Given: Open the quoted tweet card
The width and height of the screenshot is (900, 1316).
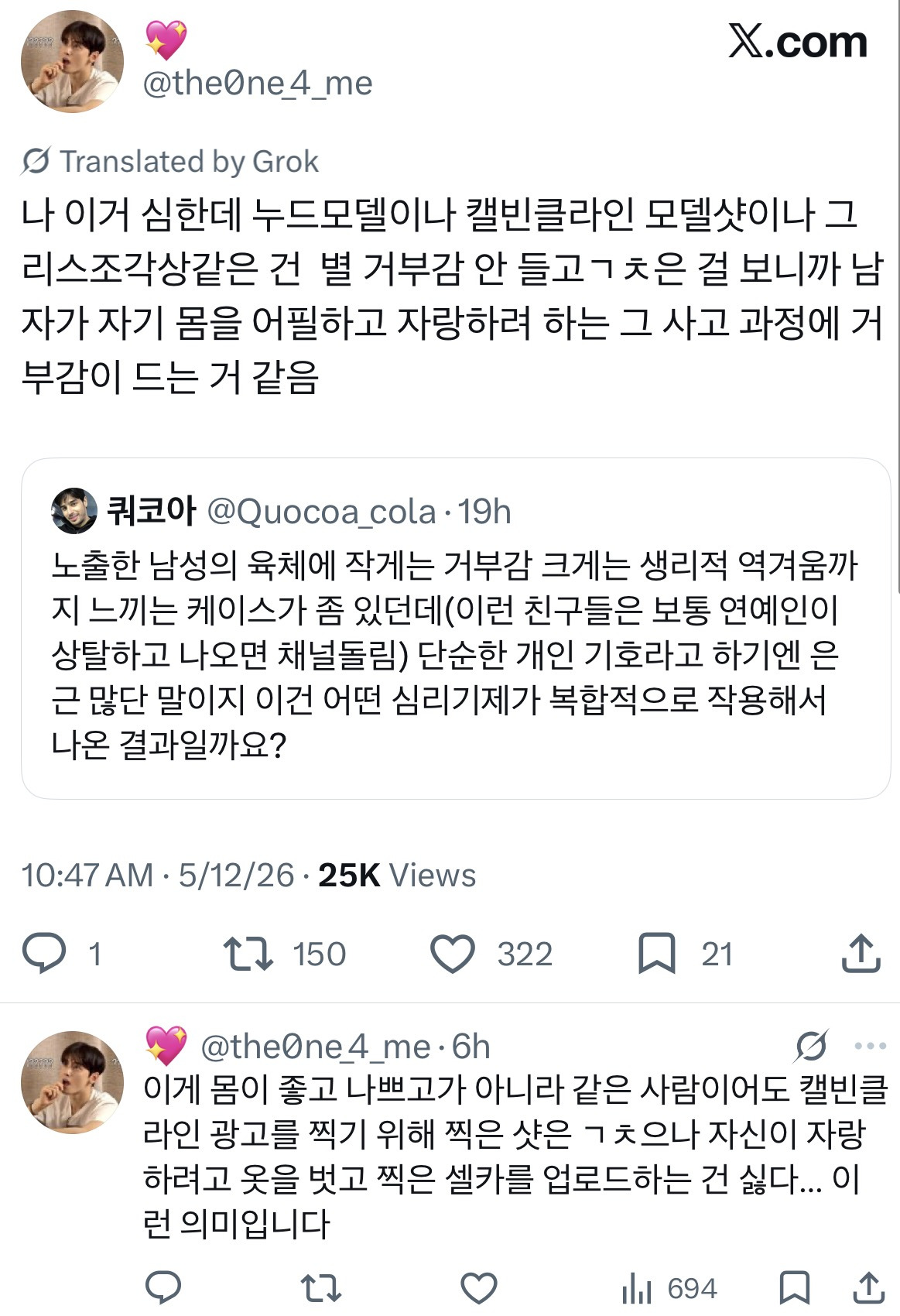Looking at the screenshot, I should (456, 629).
